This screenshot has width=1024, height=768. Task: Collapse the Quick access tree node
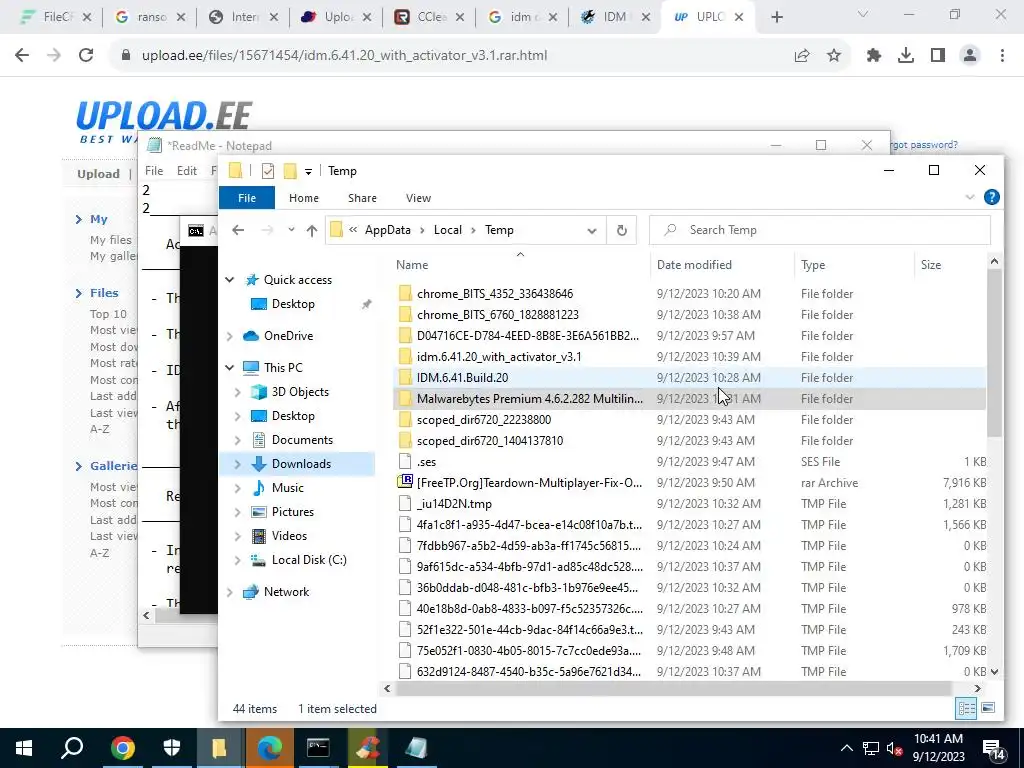pos(229,280)
